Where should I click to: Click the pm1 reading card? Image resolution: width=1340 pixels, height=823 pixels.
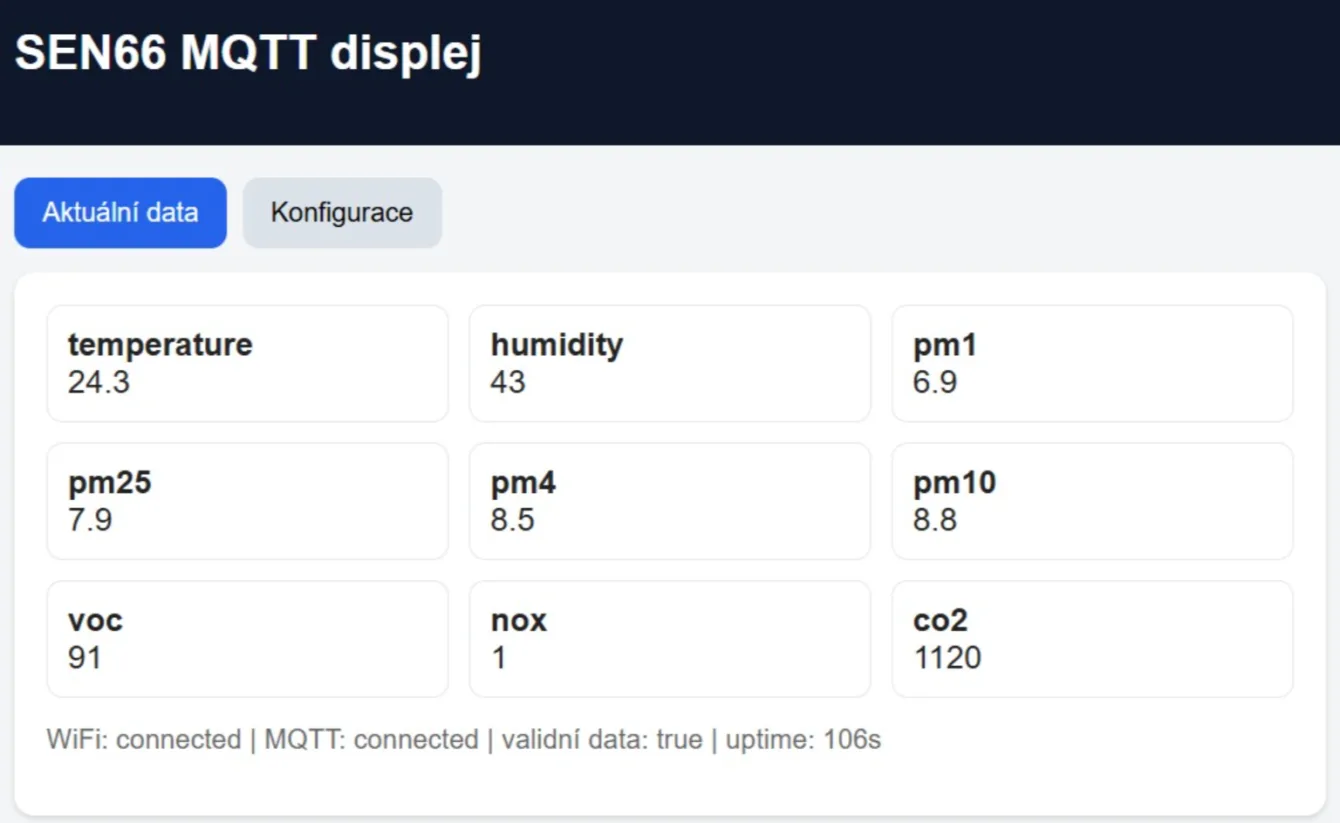(1092, 363)
